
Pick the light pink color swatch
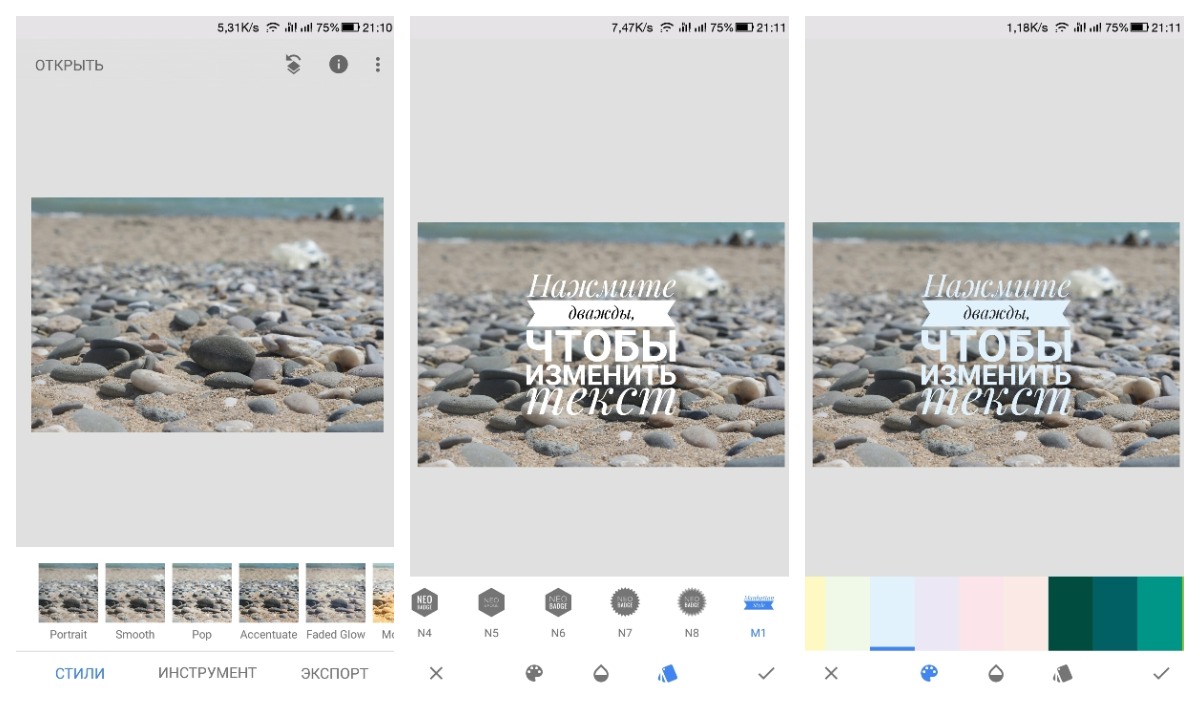(981, 613)
